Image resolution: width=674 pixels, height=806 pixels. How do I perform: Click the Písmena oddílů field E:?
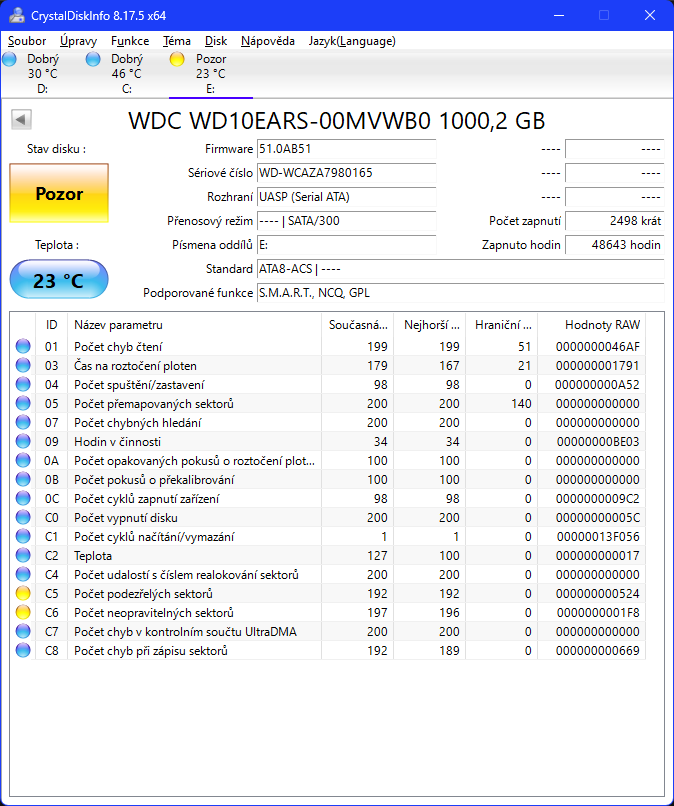347,245
